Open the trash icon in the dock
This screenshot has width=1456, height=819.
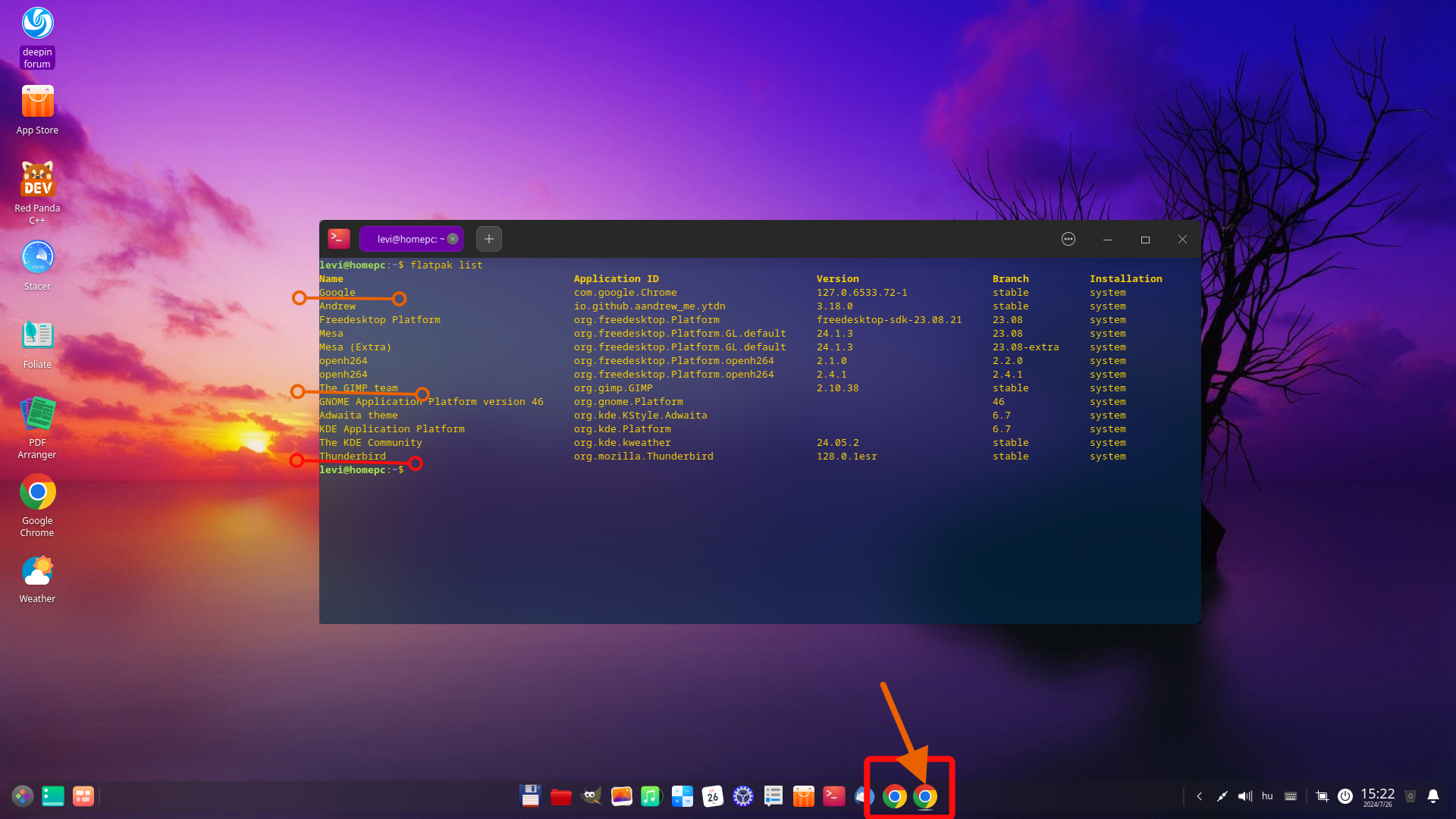click(x=1410, y=796)
